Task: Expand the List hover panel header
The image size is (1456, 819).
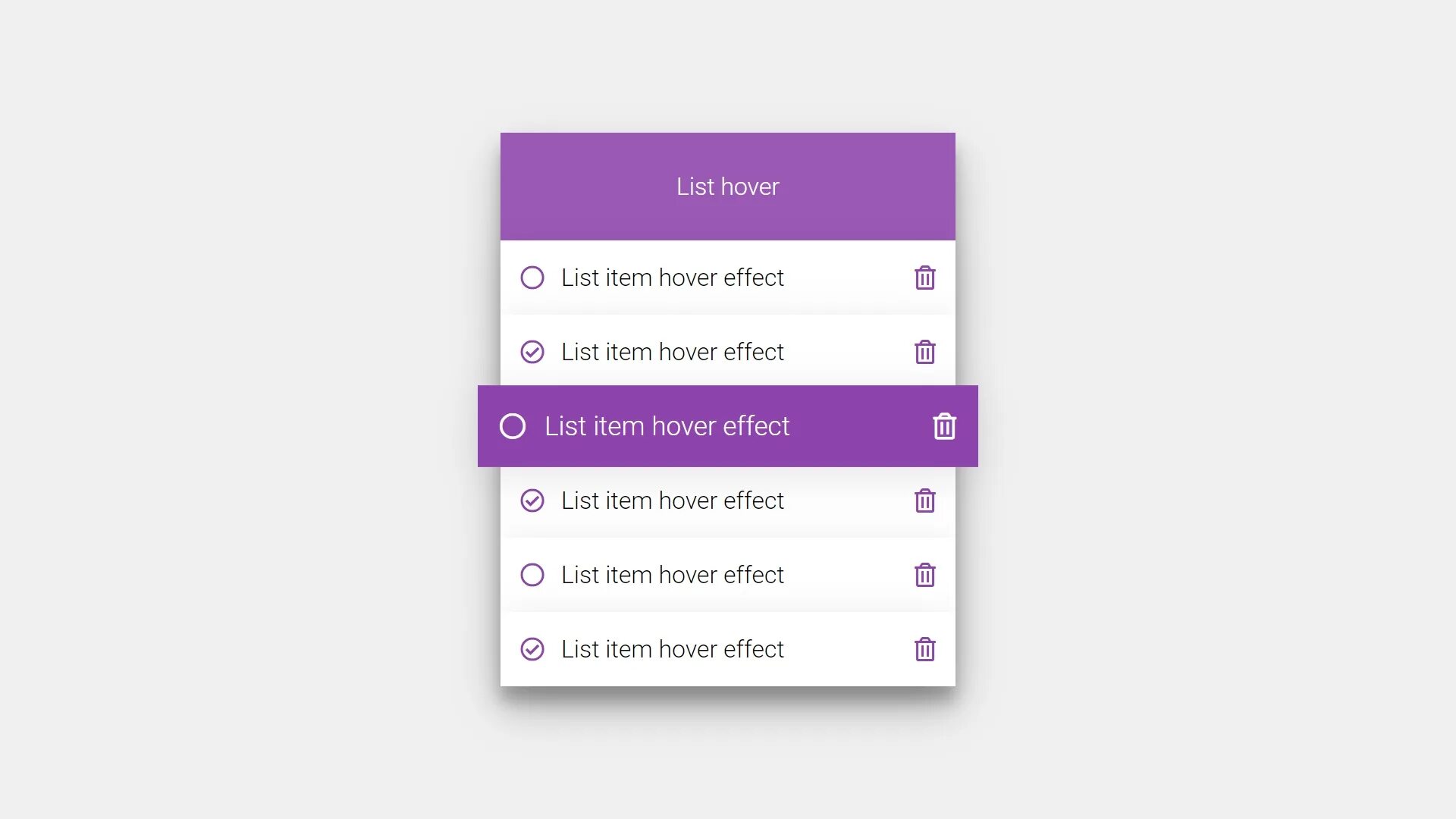Action: pos(728,186)
